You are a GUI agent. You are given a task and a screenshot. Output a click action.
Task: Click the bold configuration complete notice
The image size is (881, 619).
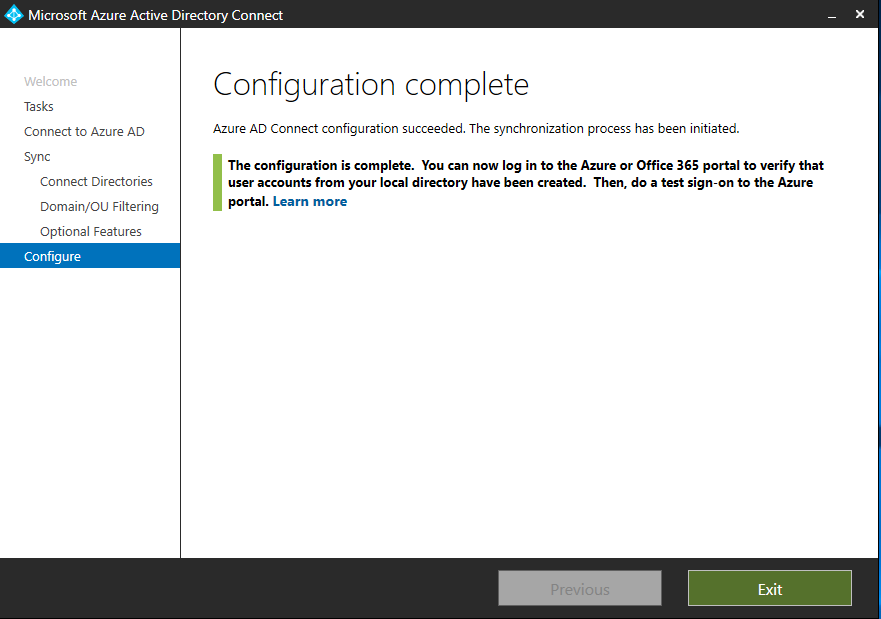click(525, 183)
